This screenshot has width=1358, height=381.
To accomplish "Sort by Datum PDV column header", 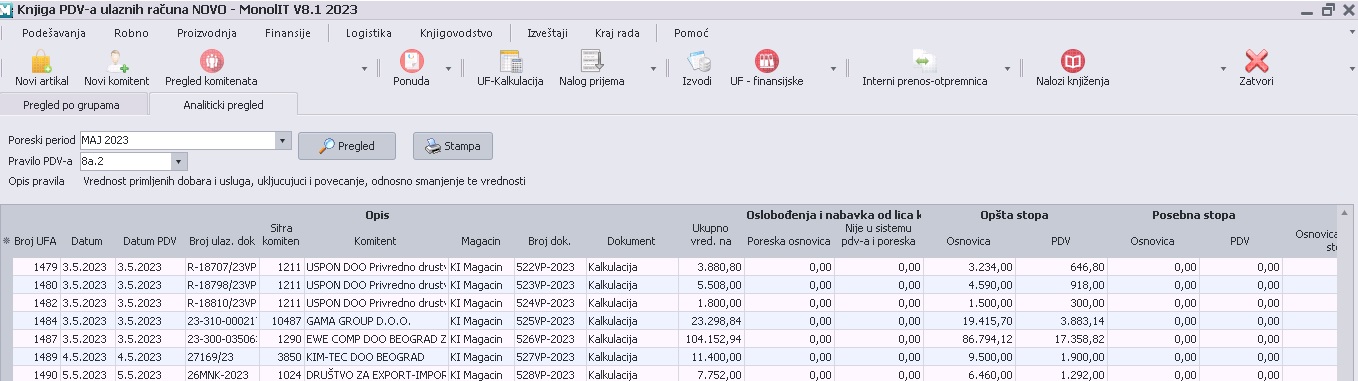I will (150, 241).
